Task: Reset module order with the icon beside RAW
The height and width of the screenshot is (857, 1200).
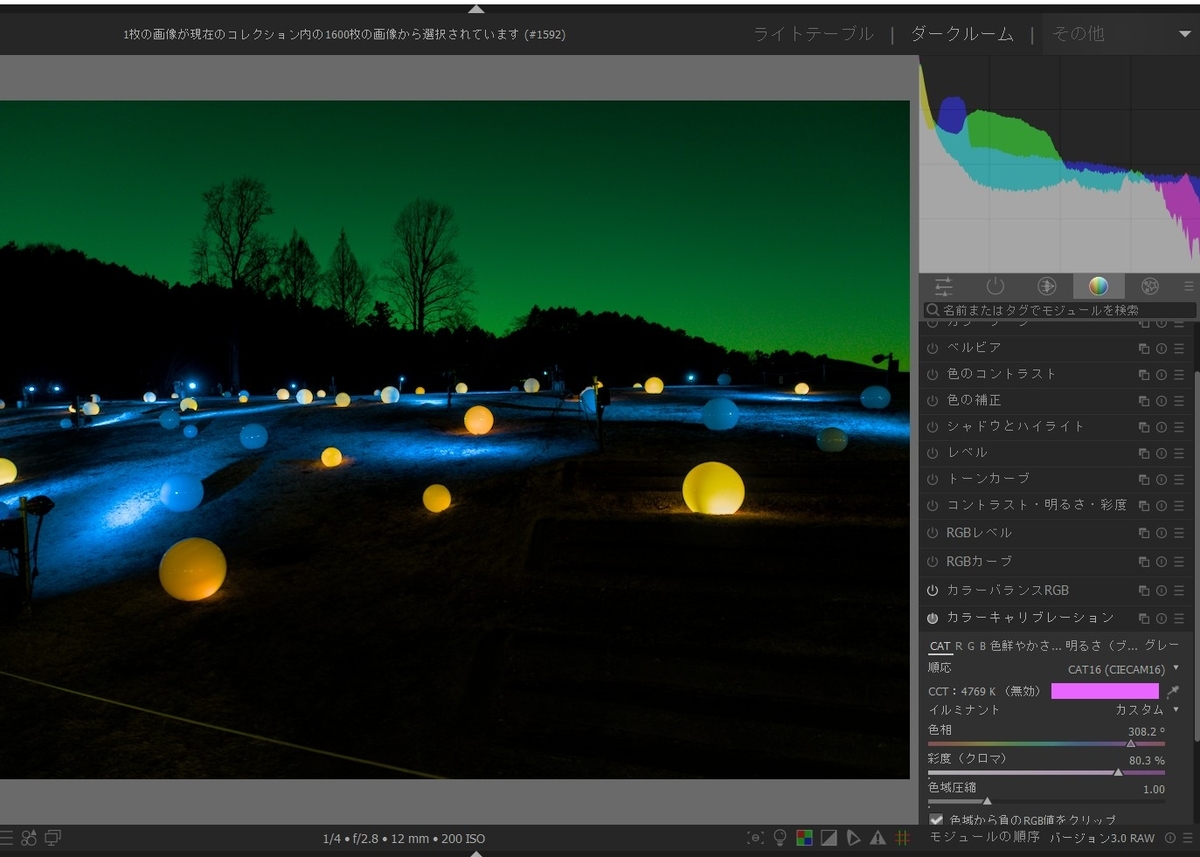Action: (1170, 838)
